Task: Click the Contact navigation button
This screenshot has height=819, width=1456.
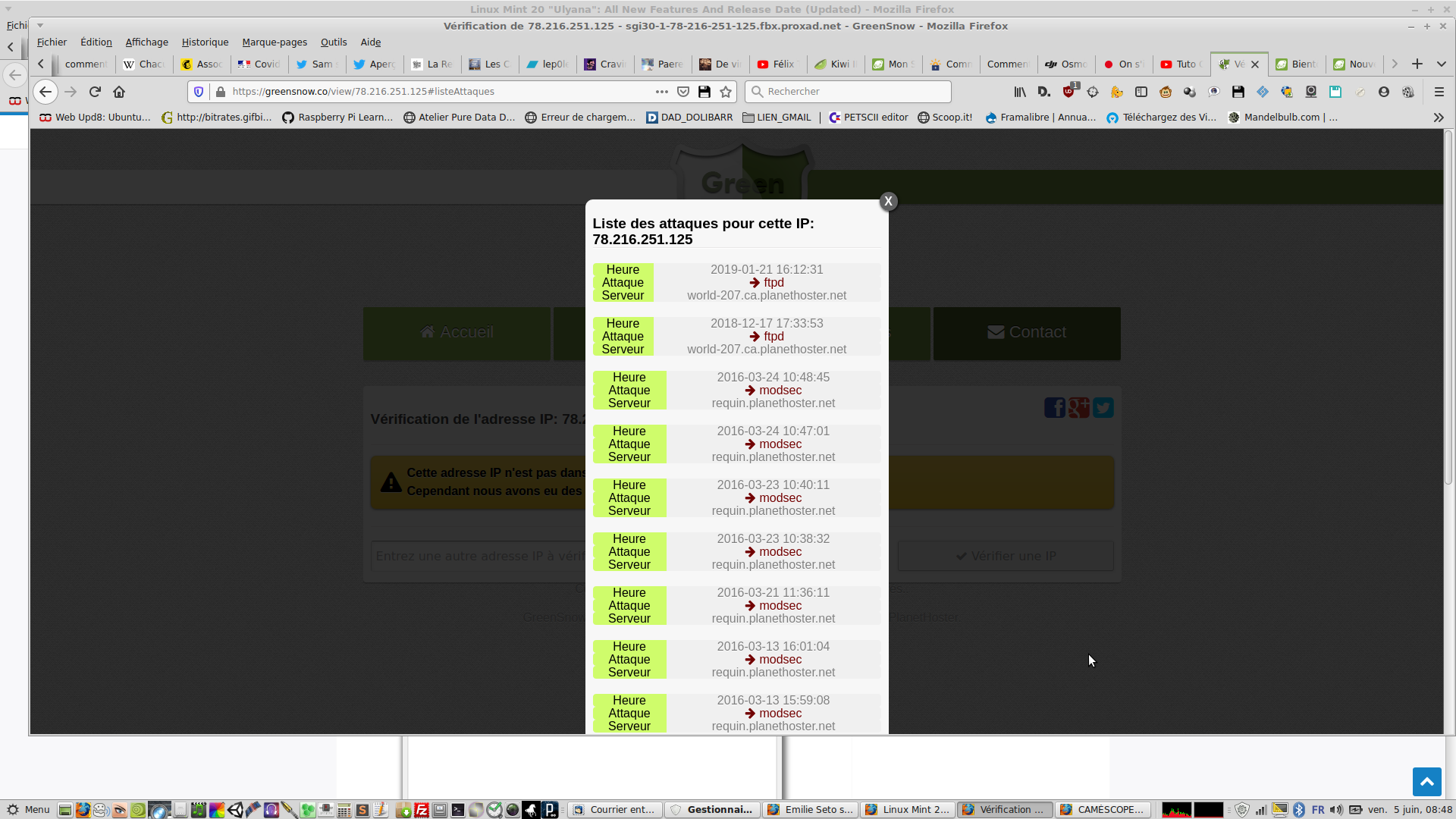Action: point(1026,332)
